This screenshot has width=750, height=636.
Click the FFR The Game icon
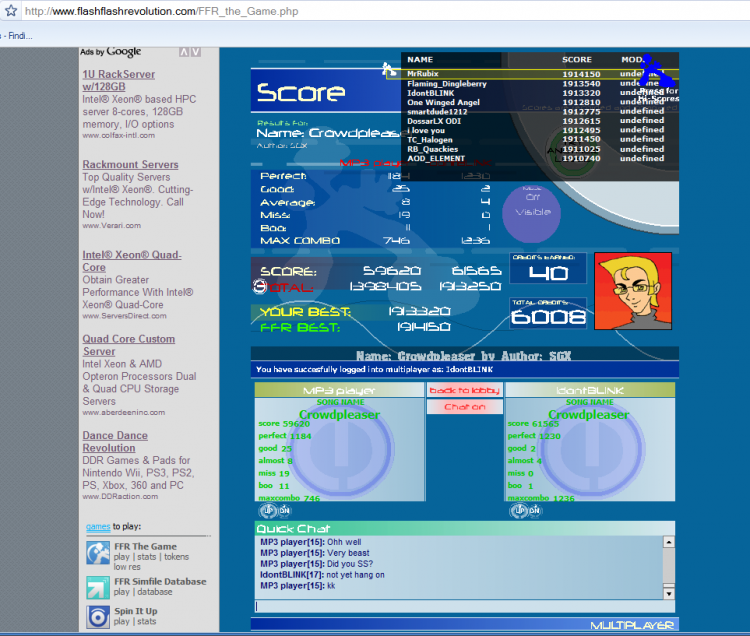click(x=98, y=553)
